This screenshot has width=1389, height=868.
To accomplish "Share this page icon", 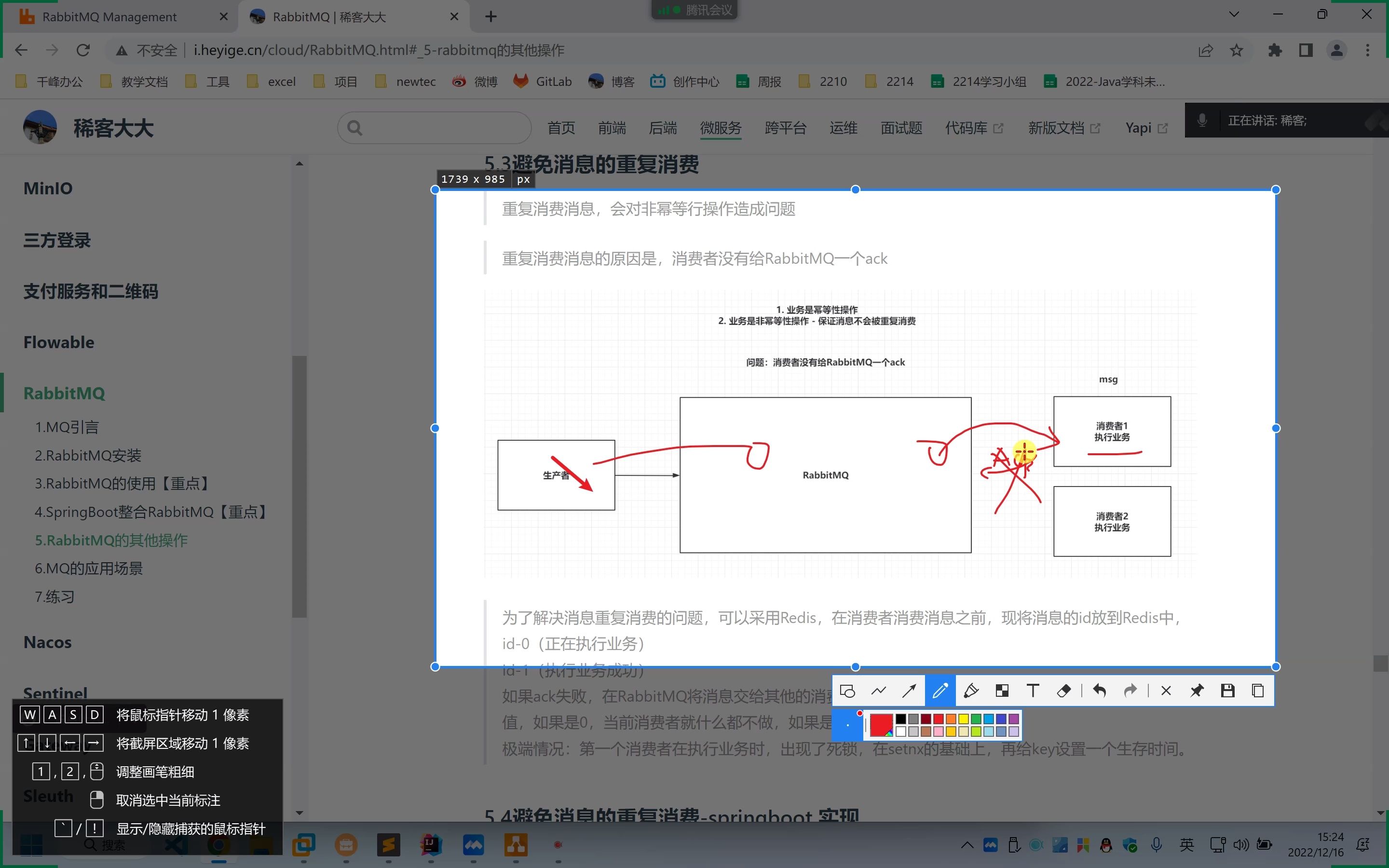I will [x=1205, y=51].
